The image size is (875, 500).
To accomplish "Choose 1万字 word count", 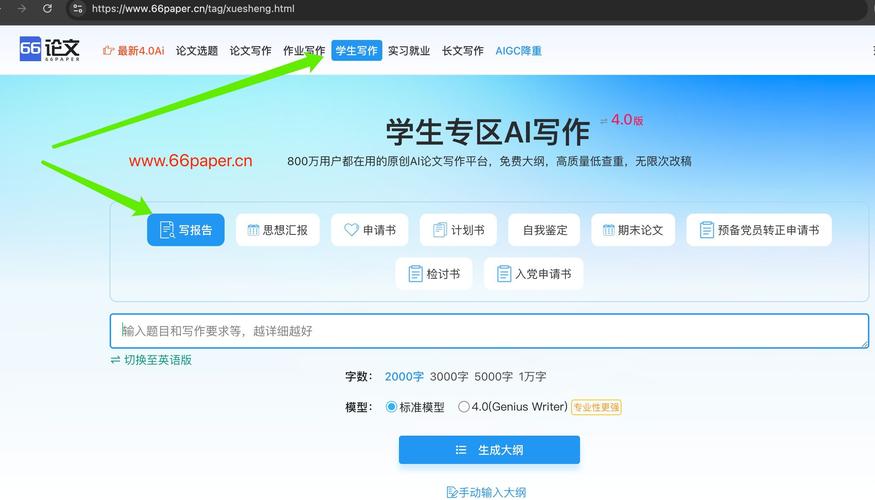I will 532,377.
